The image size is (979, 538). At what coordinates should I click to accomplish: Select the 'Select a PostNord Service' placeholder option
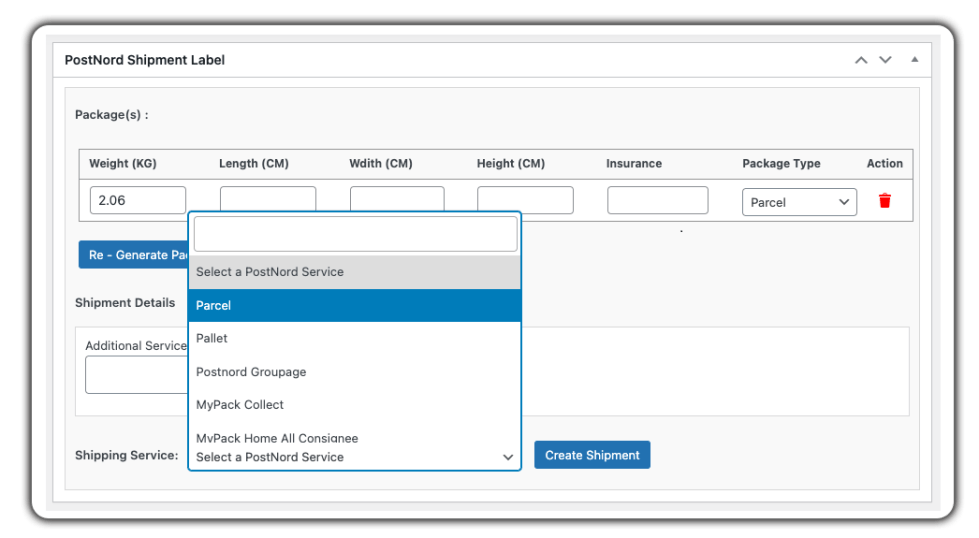pyautogui.click(x=355, y=271)
